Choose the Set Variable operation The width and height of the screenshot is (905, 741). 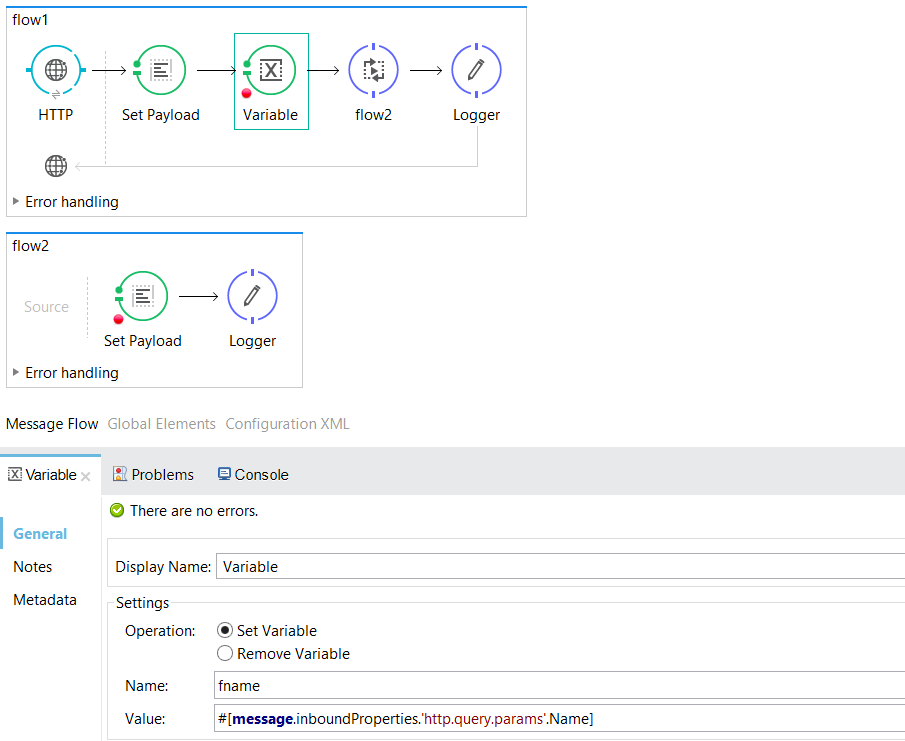(225, 631)
